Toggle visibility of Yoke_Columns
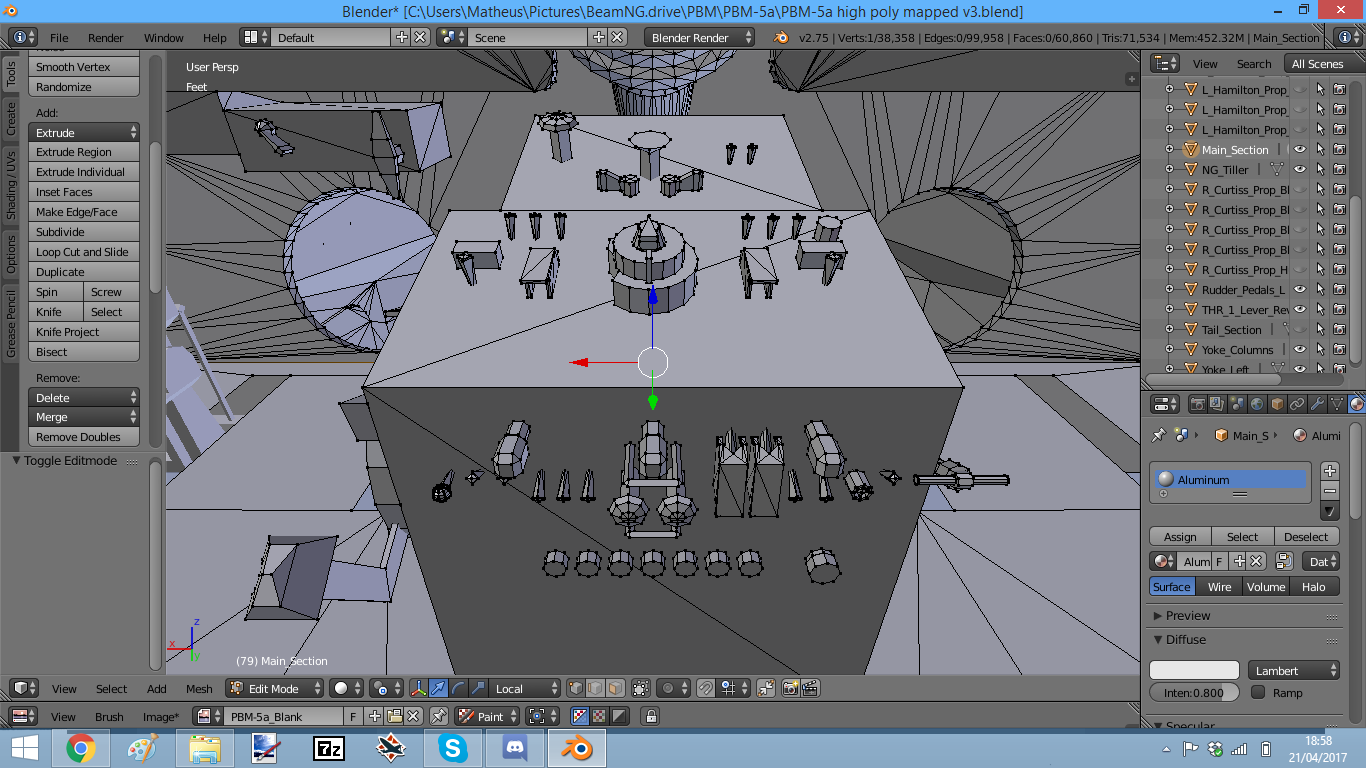Viewport: 1366px width, 768px height. pos(1300,349)
